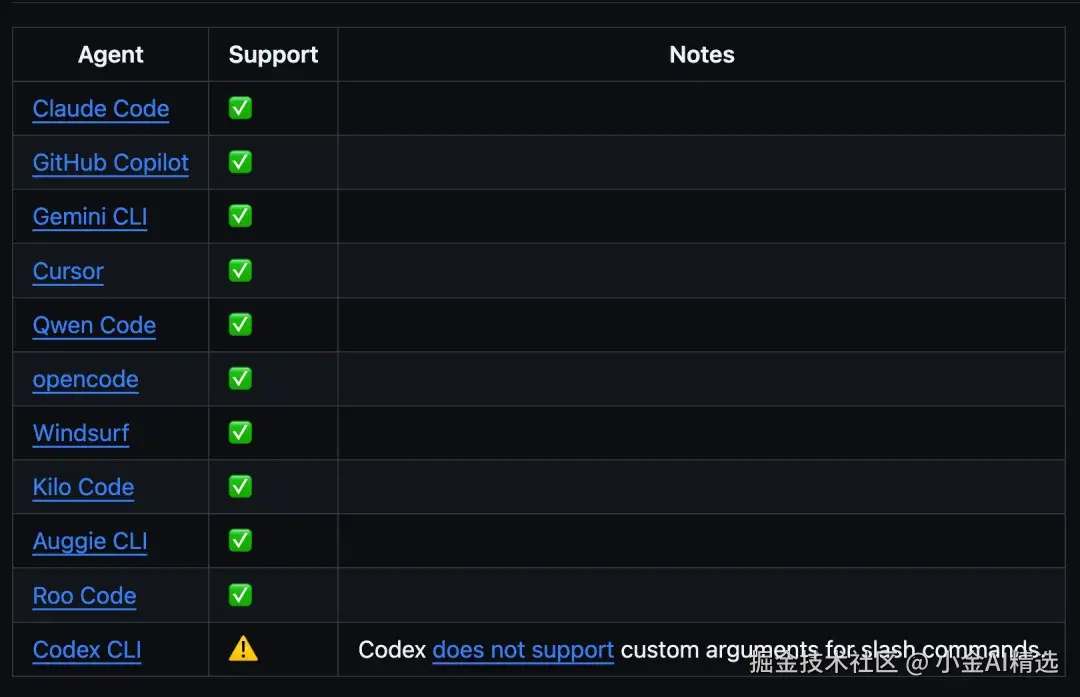The width and height of the screenshot is (1080, 697).
Task: Follow the Gemini CLI link
Action: click(90, 217)
